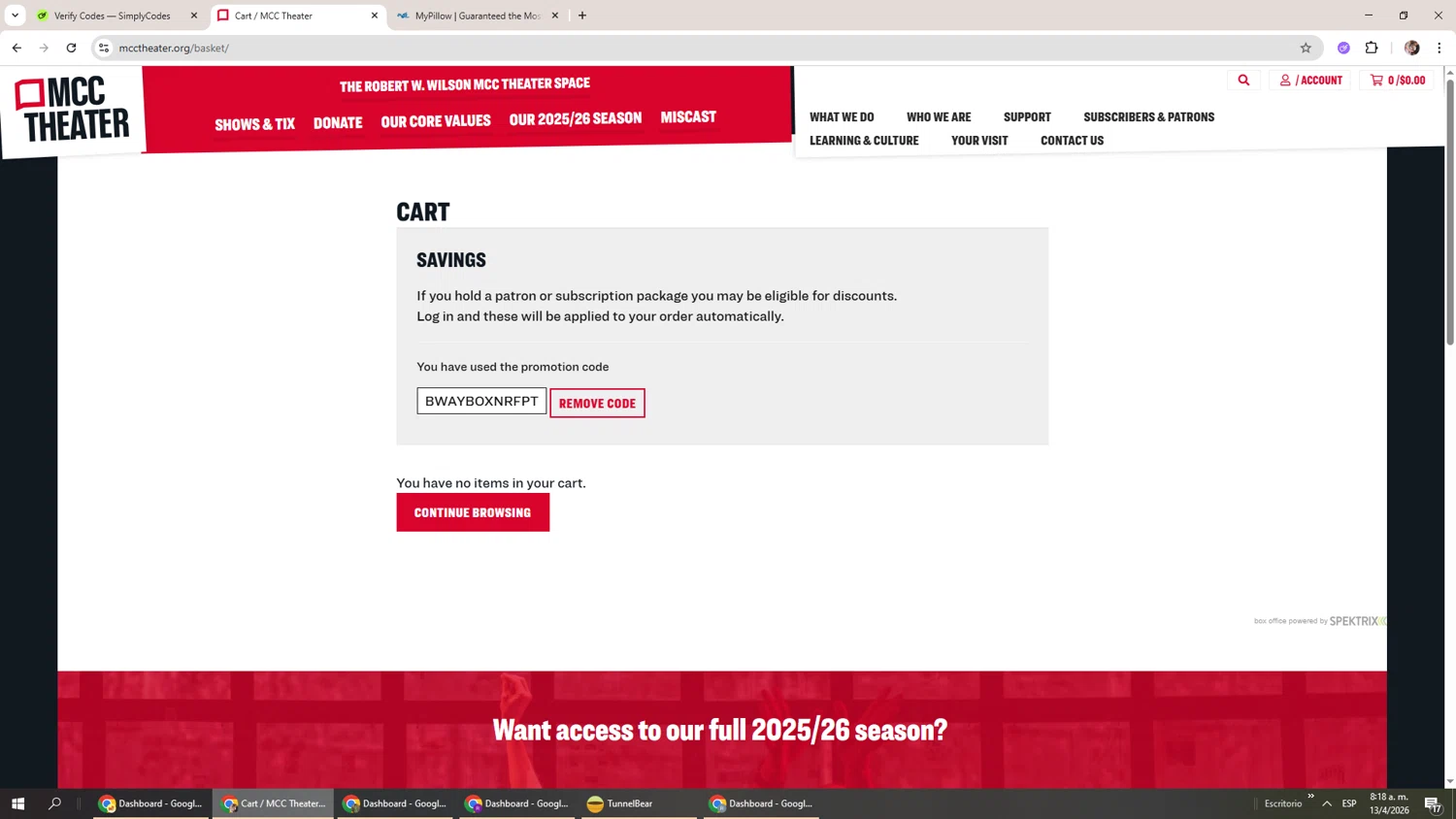Click the Spektrix box office link
The height and width of the screenshot is (819, 1456).
click(1320, 621)
